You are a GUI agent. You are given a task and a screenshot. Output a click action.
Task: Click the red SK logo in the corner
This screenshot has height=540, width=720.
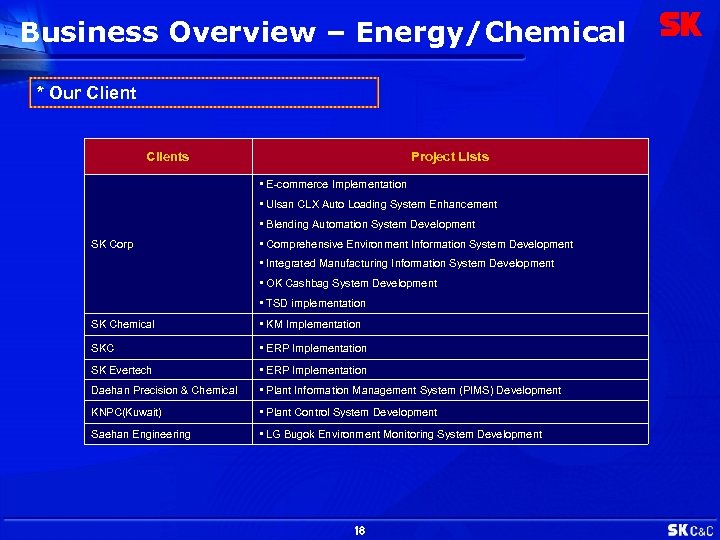(681, 24)
